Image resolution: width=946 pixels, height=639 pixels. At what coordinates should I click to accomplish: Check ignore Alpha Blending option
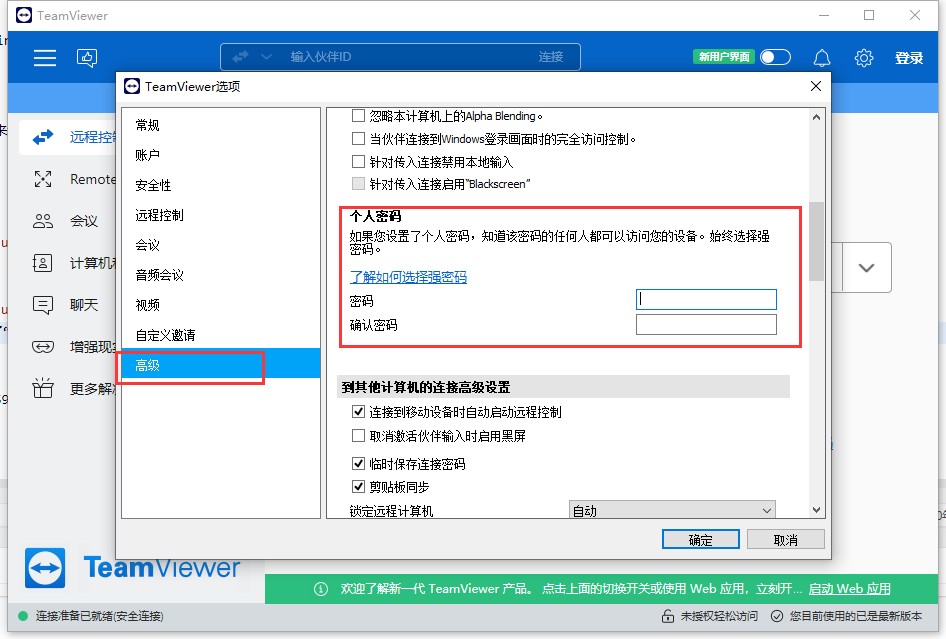(358, 115)
